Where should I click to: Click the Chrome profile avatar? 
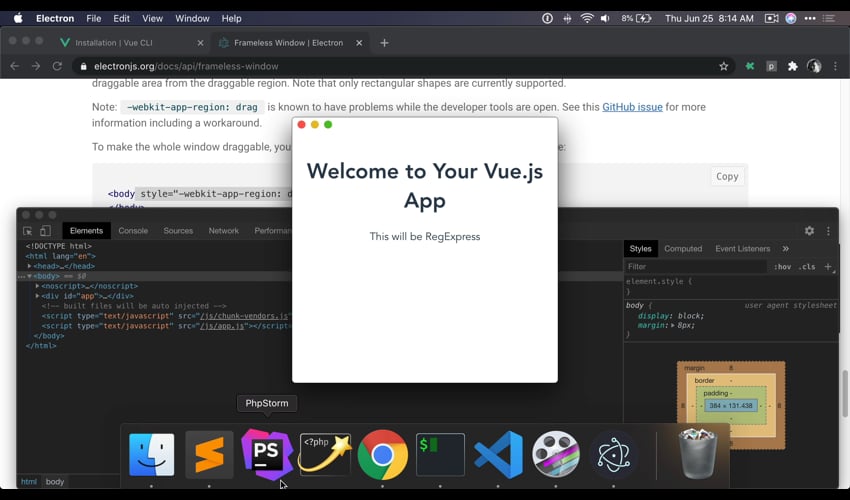point(814,66)
